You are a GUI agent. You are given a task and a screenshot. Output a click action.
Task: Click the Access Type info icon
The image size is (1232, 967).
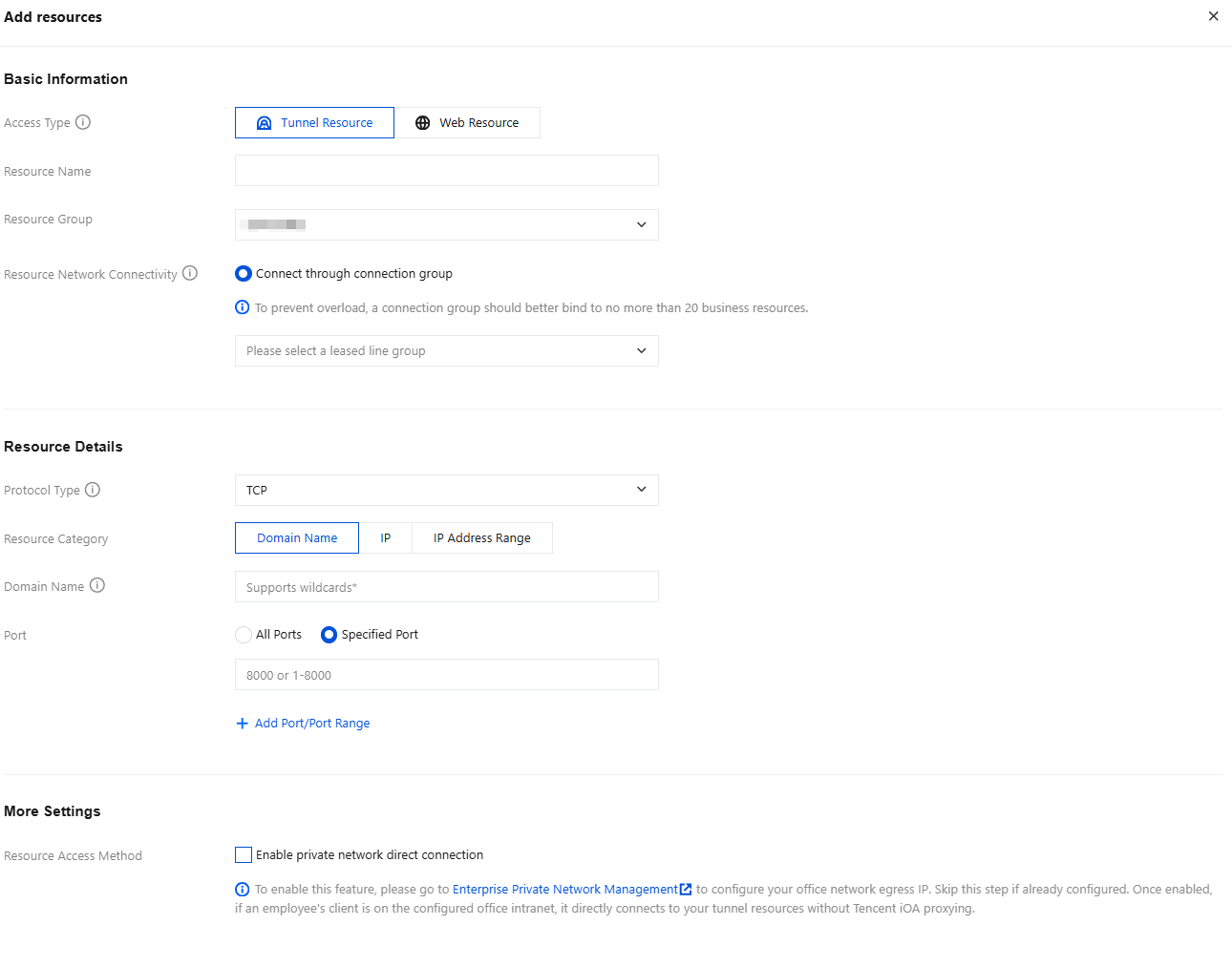pyautogui.click(x=83, y=122)
